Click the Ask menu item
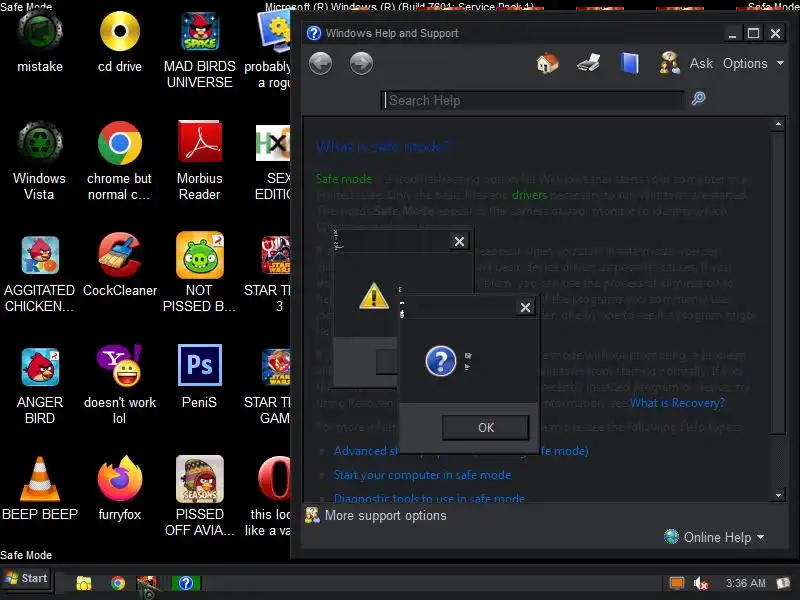 [x=701, y=63]
